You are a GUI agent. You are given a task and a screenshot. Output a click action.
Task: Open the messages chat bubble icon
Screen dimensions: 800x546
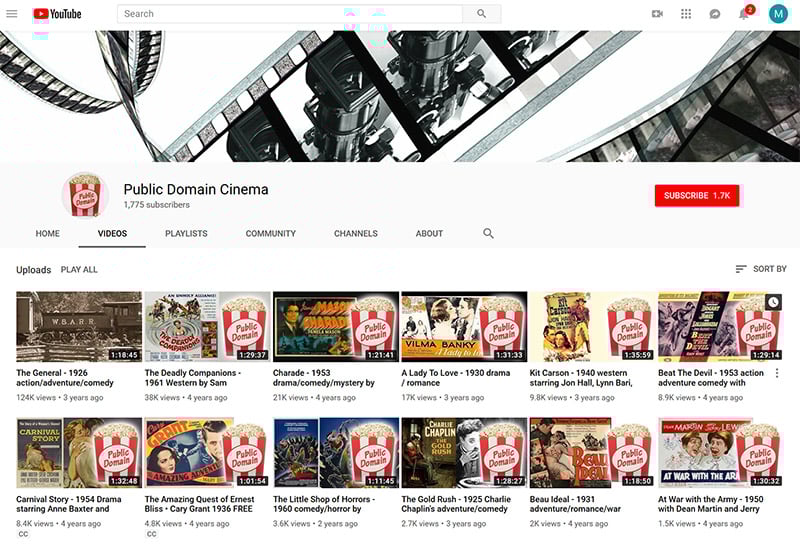715,14
